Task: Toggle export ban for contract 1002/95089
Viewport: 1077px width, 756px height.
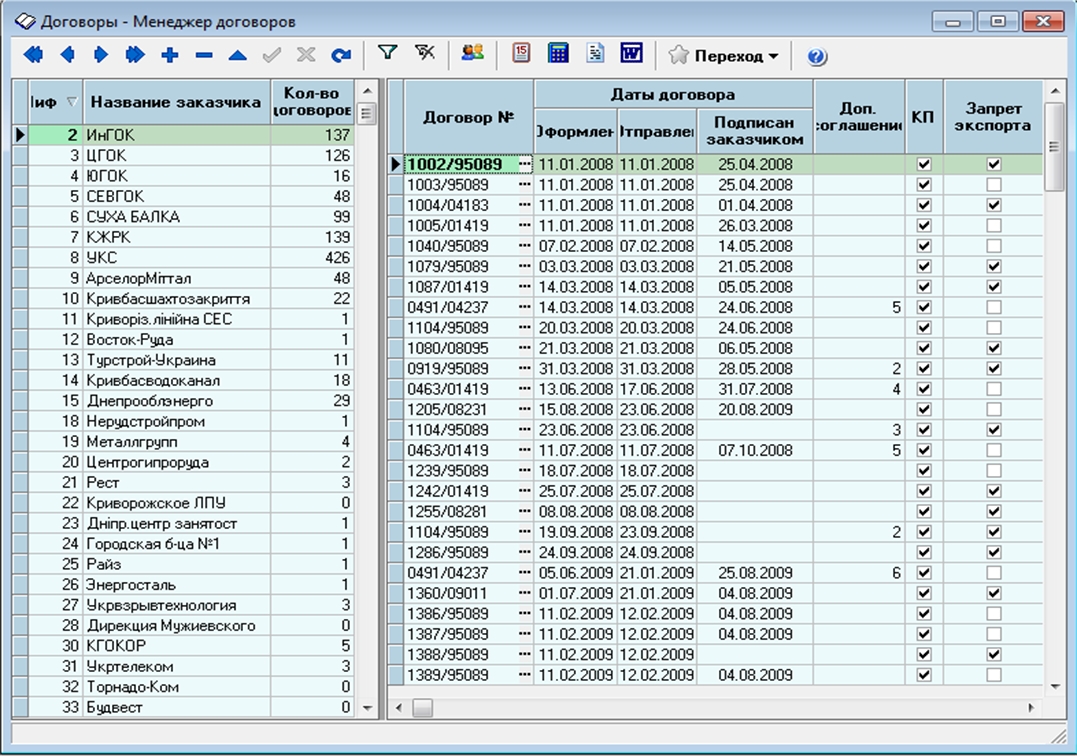Action: click(x=993, y=164)
